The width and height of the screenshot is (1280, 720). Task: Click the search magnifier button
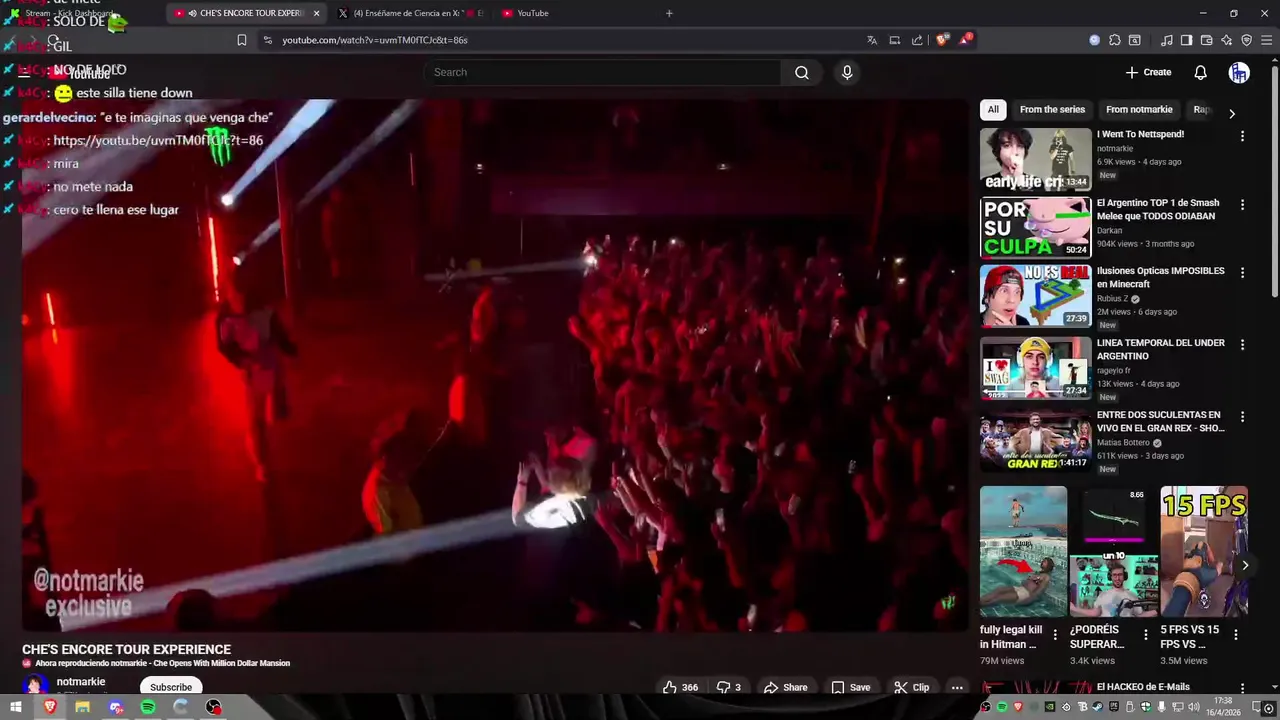tap(801, 72)
